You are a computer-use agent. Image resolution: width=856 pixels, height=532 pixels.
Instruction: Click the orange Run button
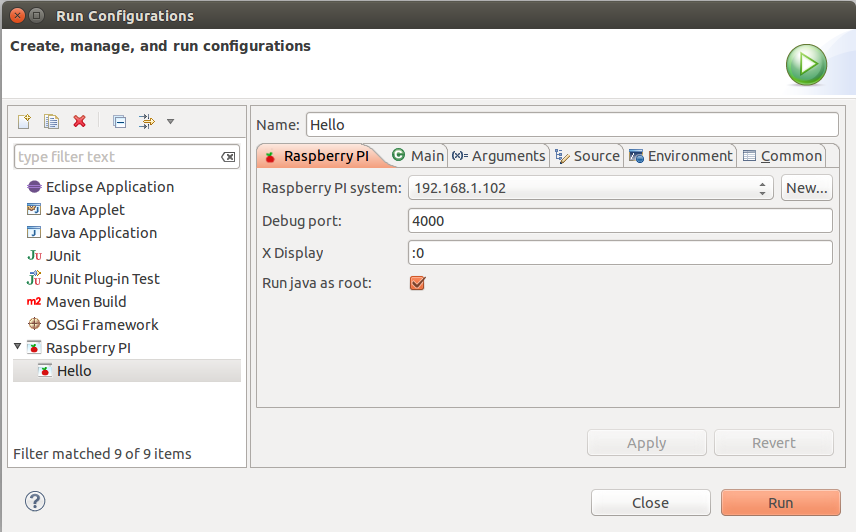(781, 503)
